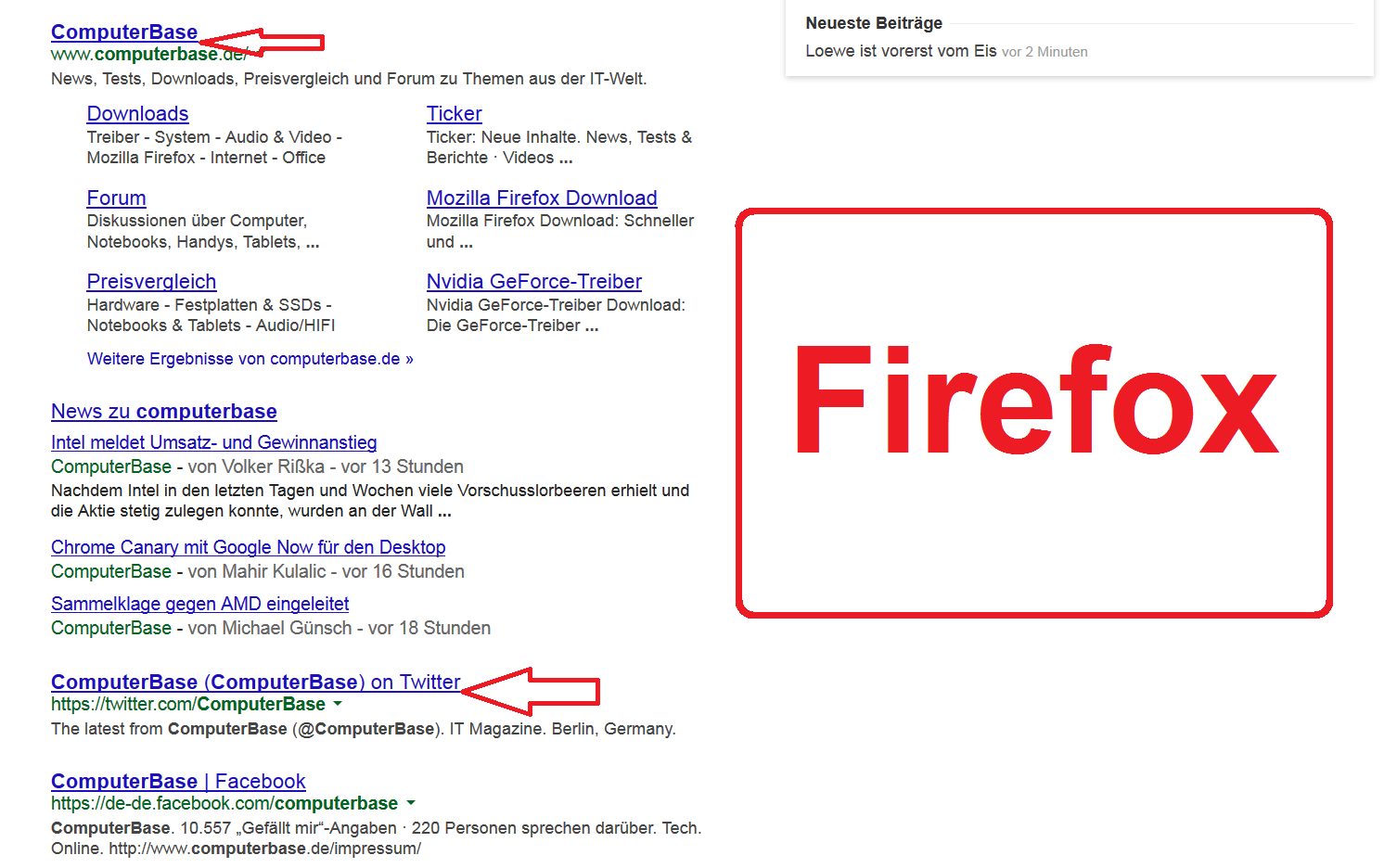Click the 'The latest from ComputerBase' snippet
Screen dimensions: 1397x868
(364, 729)
